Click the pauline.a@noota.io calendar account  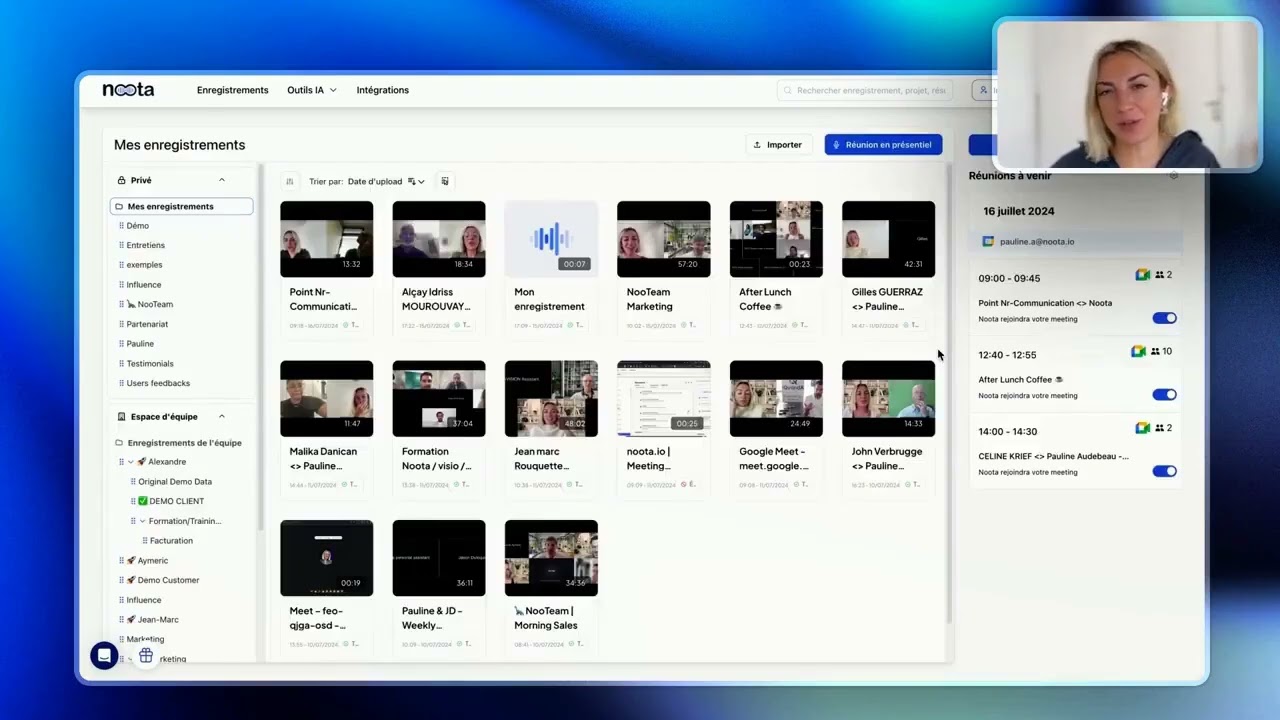click(x=1076, y=241)
